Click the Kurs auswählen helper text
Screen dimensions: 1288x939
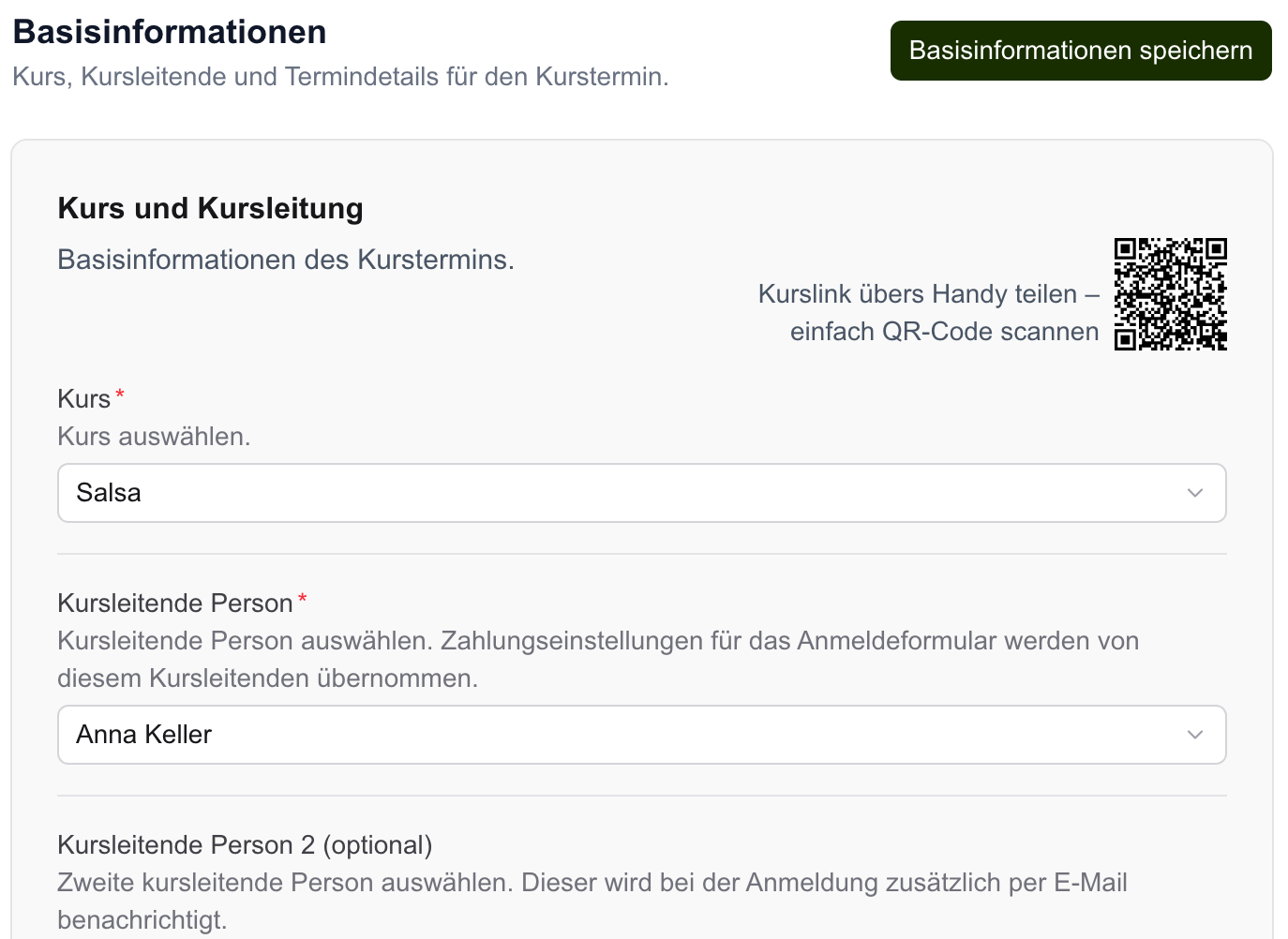[x=154, y=436]
